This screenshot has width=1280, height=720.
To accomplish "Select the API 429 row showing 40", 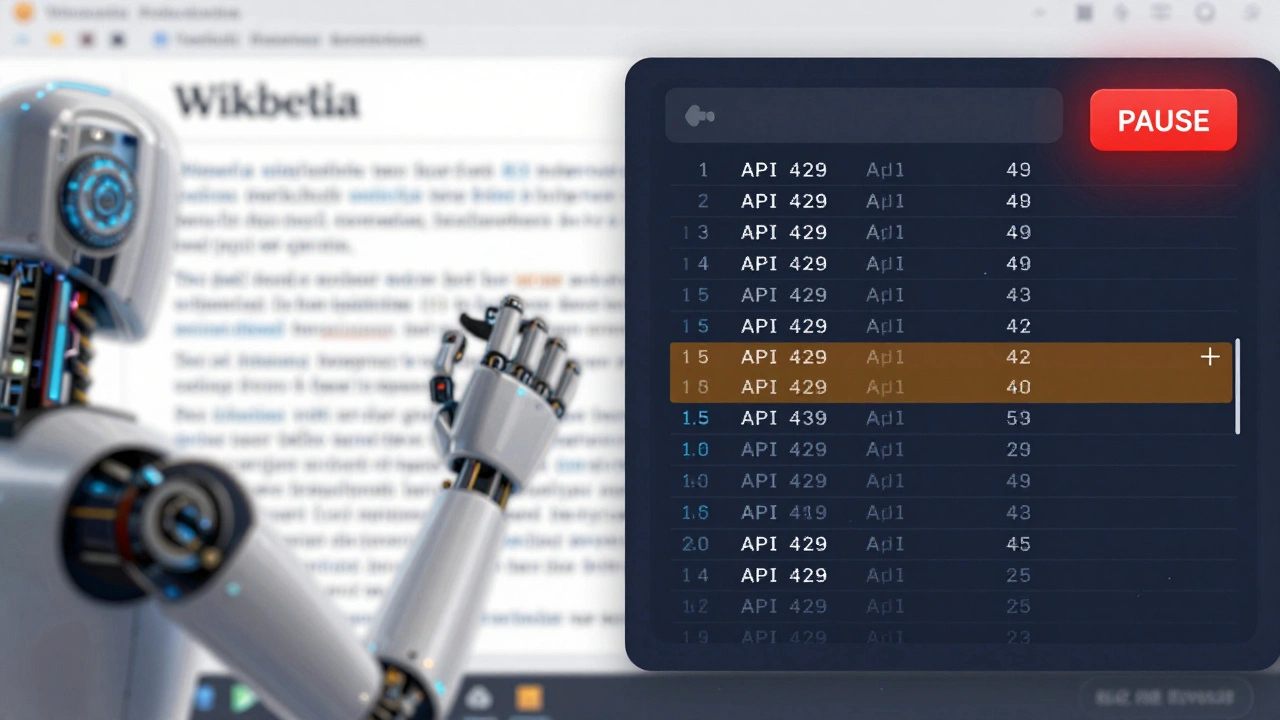I will [900, 387].
